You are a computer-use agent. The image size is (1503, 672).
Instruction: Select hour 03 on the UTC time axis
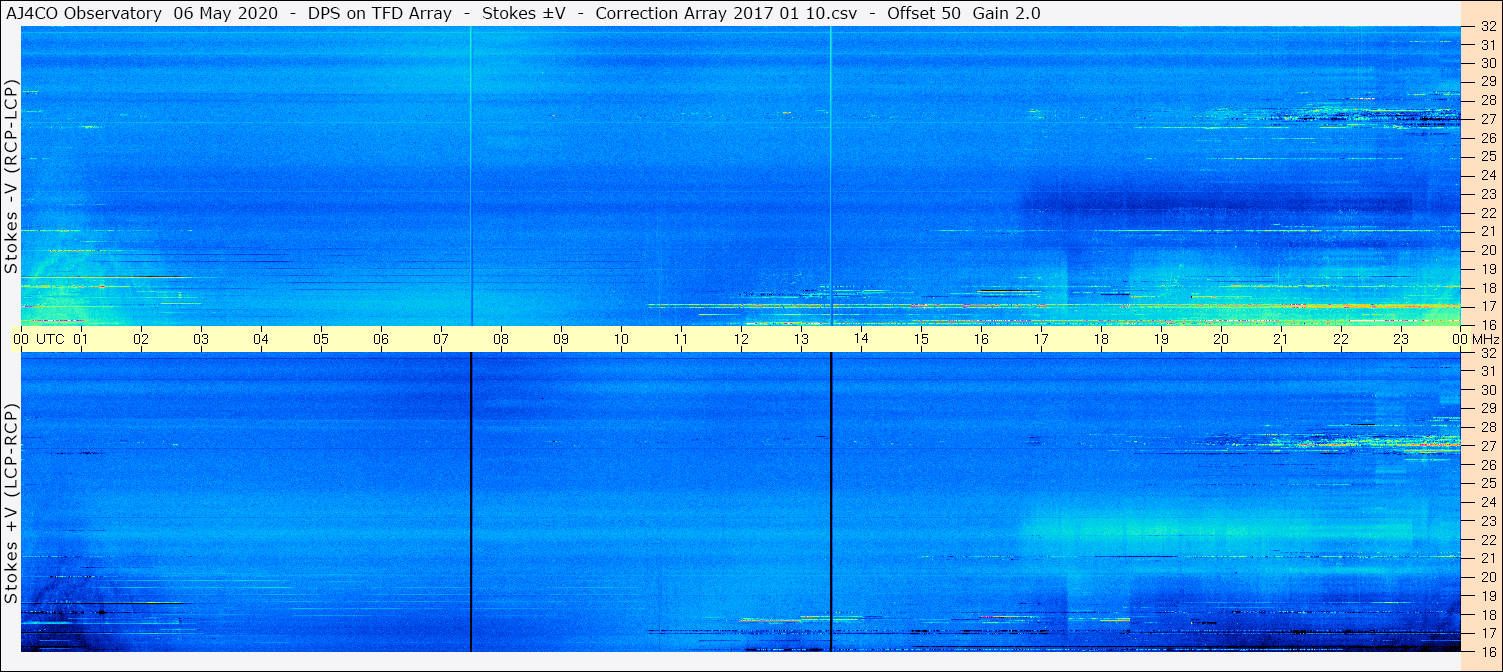201,339
